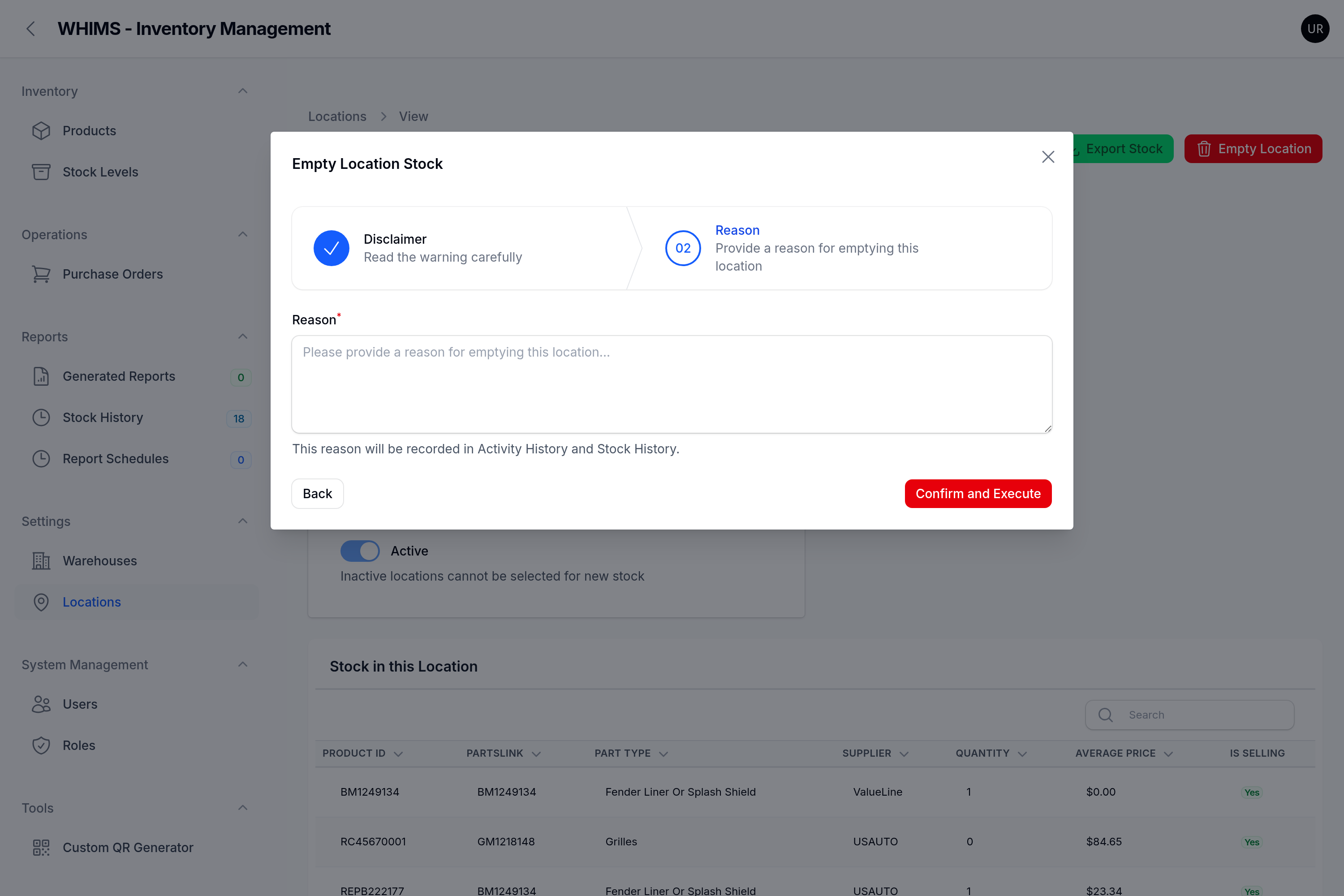Click the Products cube icon
1344x896 pixels.
[41, 131]
